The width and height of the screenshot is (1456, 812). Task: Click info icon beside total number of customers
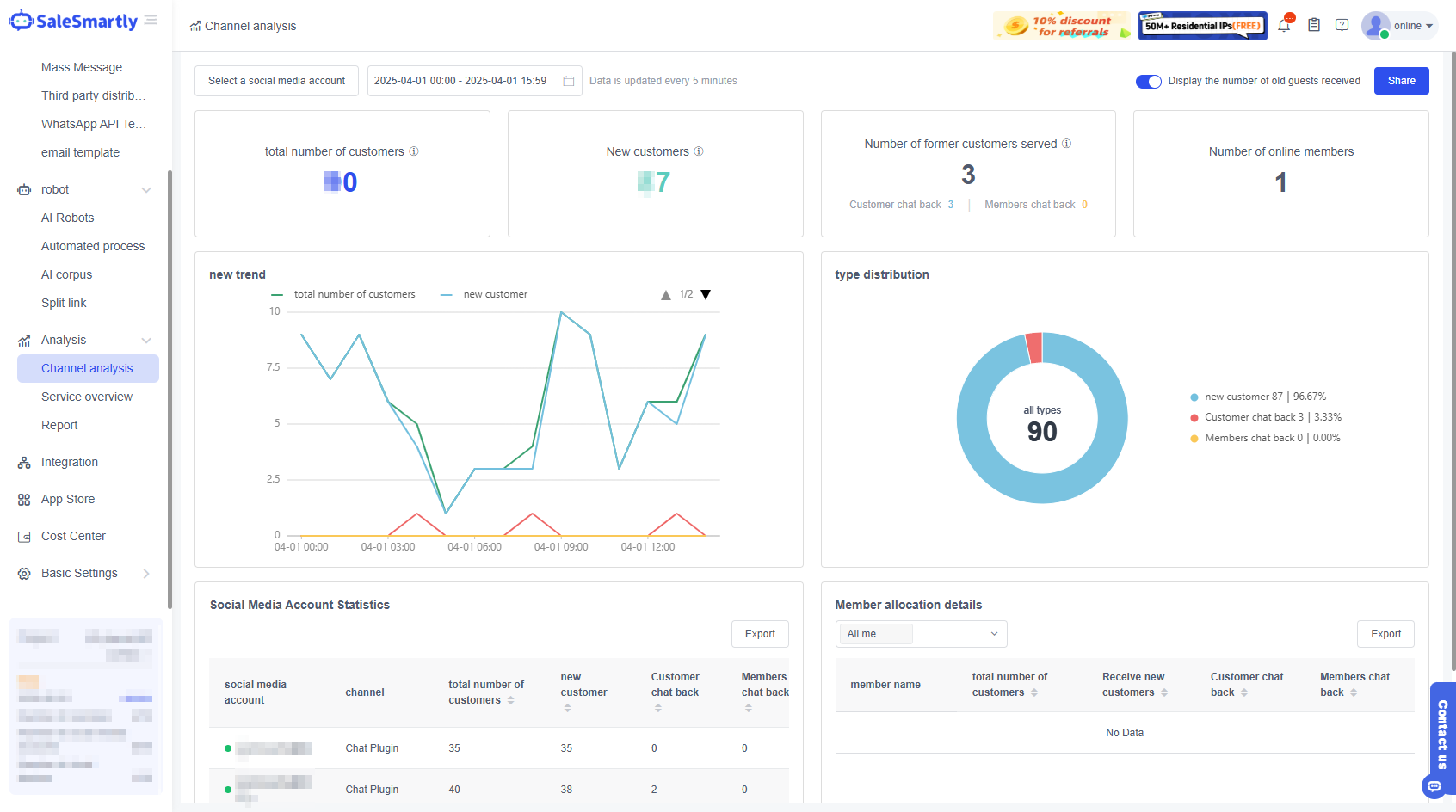(414, 151)
